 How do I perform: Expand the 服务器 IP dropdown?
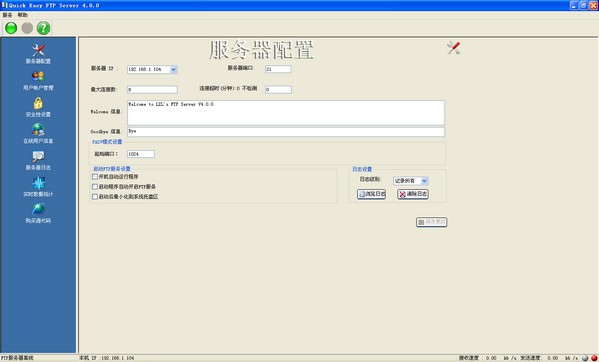(x=173, y=69)
